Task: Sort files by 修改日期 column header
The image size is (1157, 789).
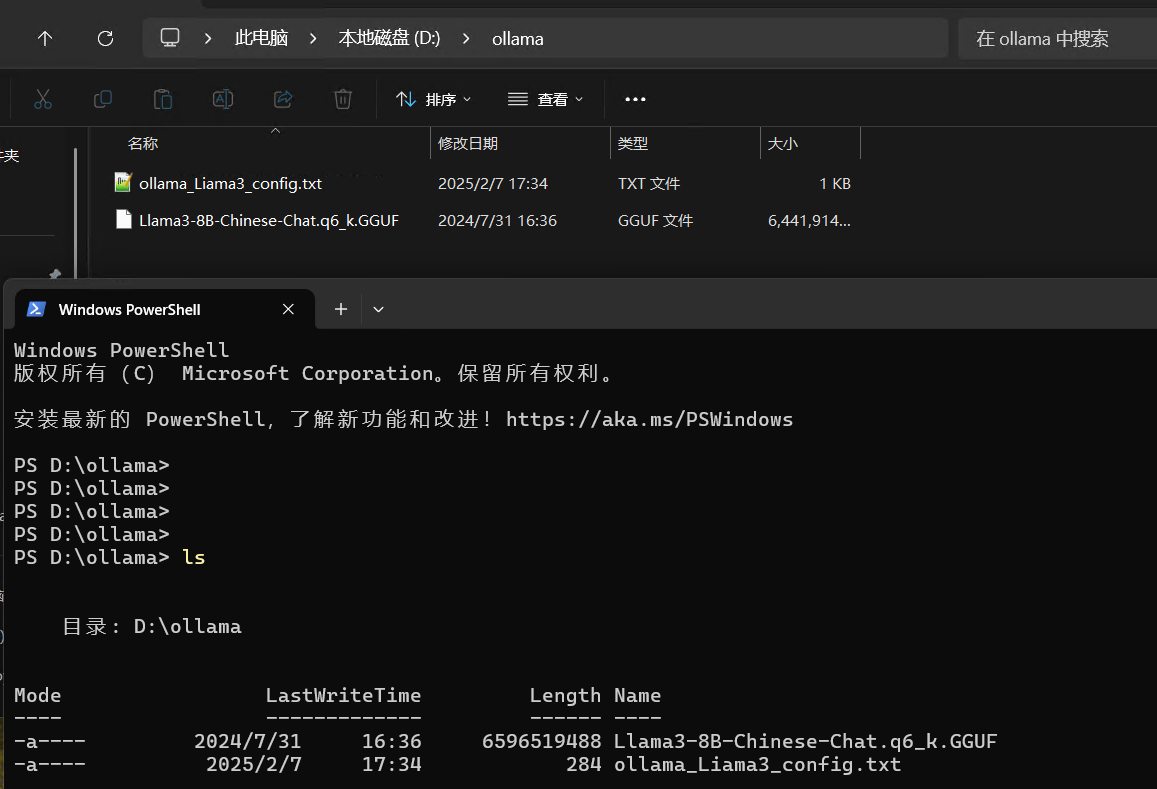Action: click(x=468, y=144)
